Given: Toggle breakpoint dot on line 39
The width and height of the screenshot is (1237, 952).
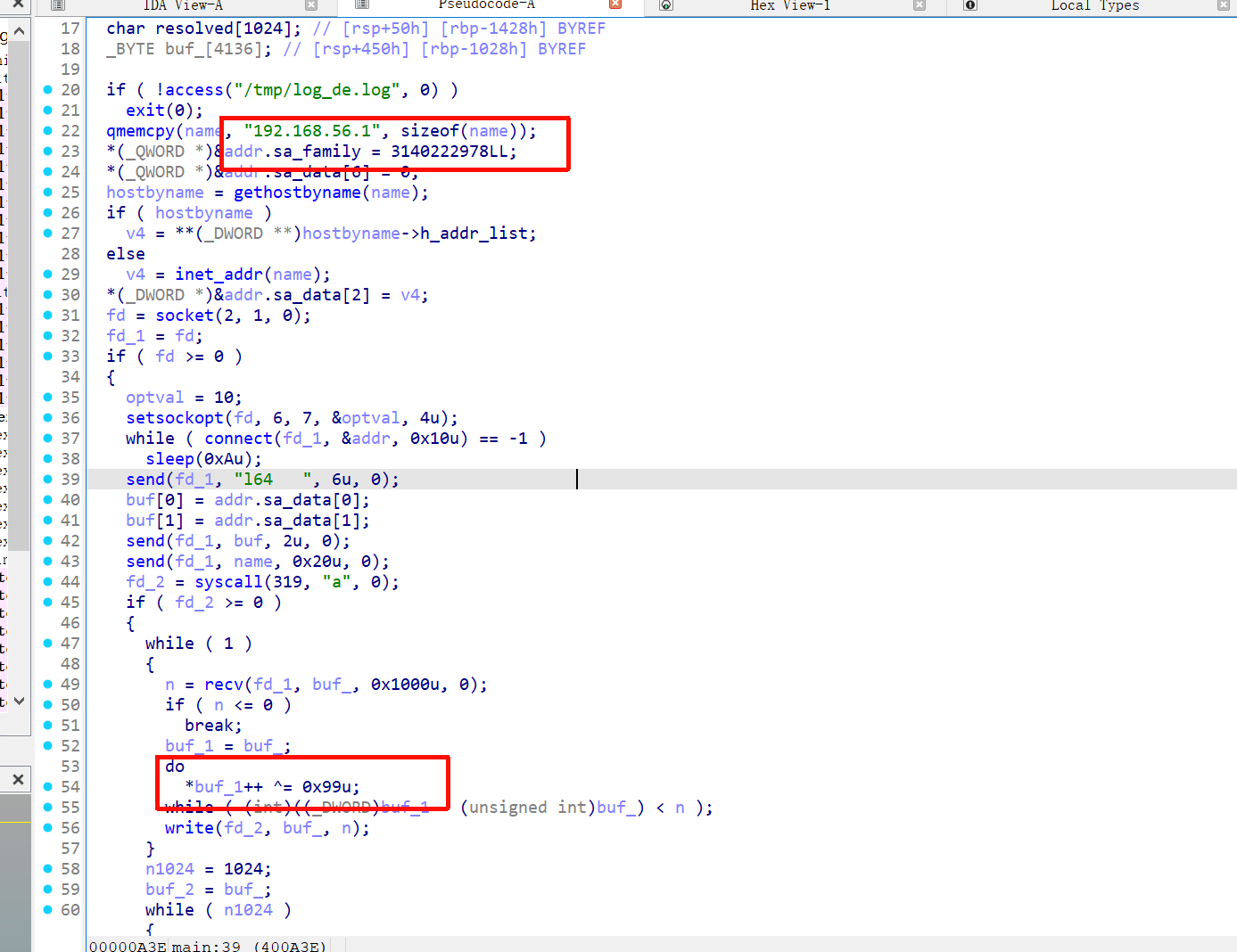Looking at the screenshot, I should point(48,480).
